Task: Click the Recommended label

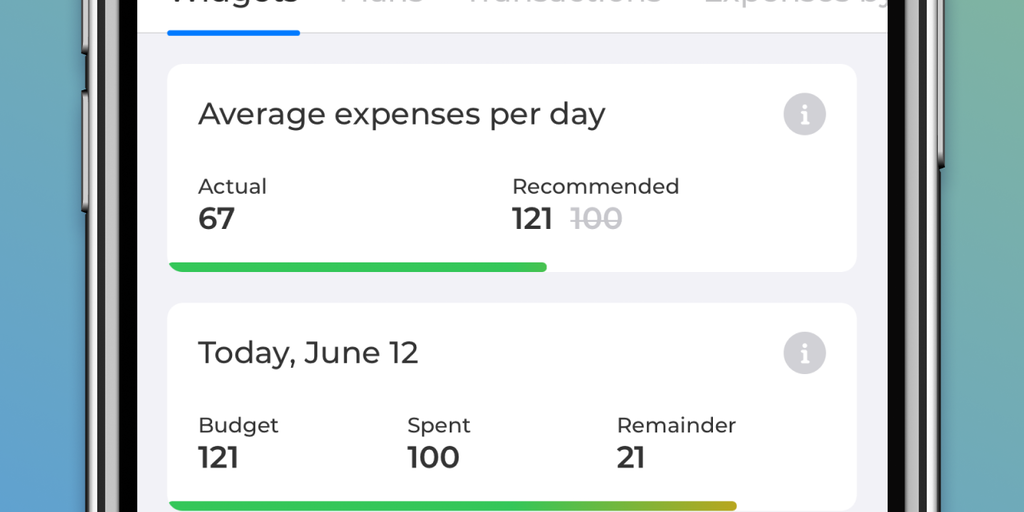Action: [595, 186]
